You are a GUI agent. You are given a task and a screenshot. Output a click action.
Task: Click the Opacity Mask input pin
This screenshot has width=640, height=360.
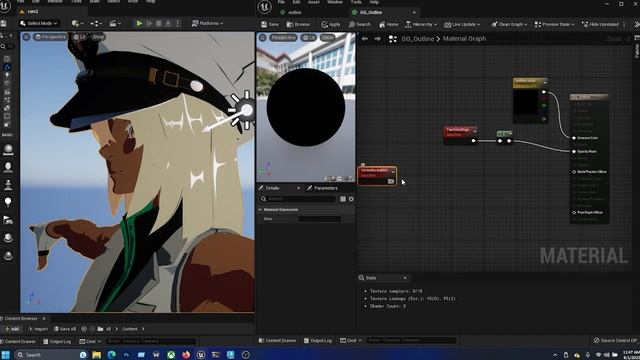574,151
